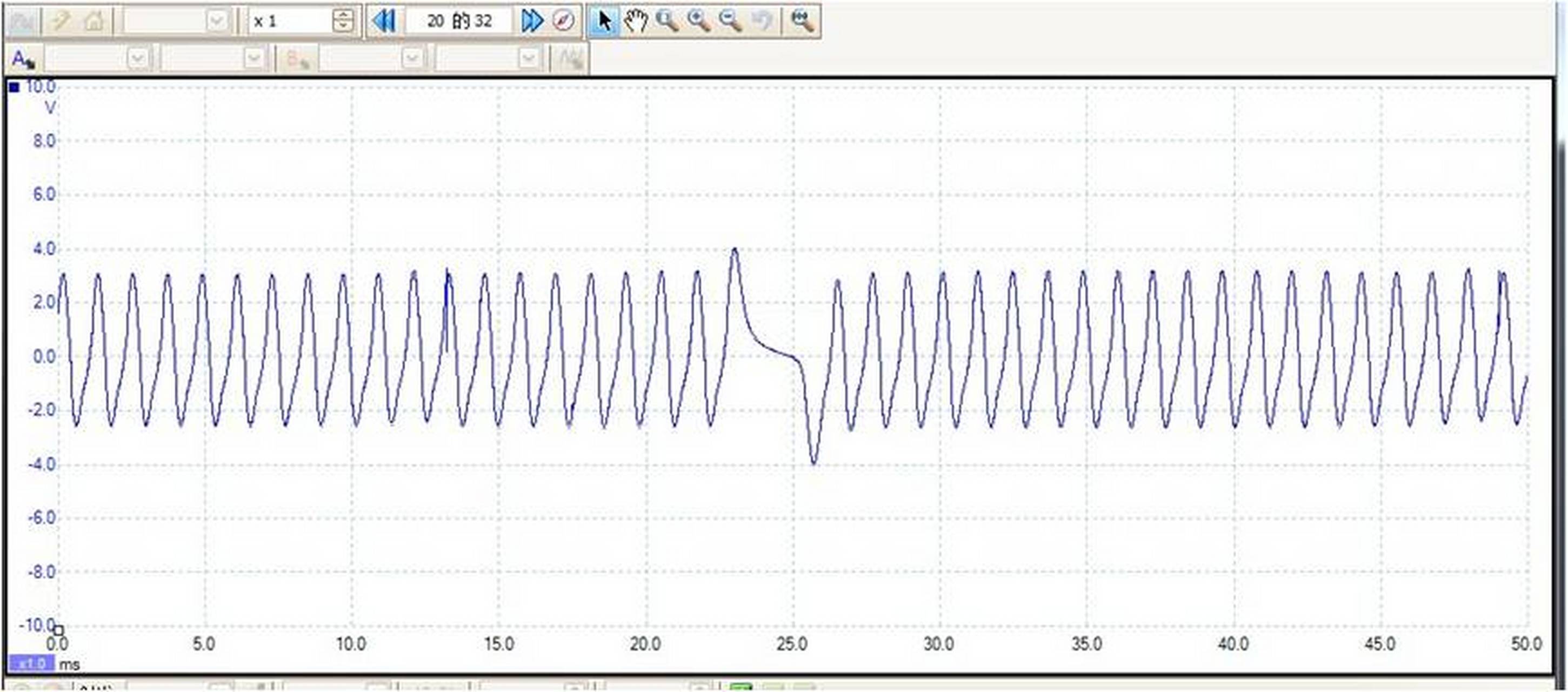The image size is (1568, 692).
Task: Click the greyed scope mode icon
Action: 23,21
